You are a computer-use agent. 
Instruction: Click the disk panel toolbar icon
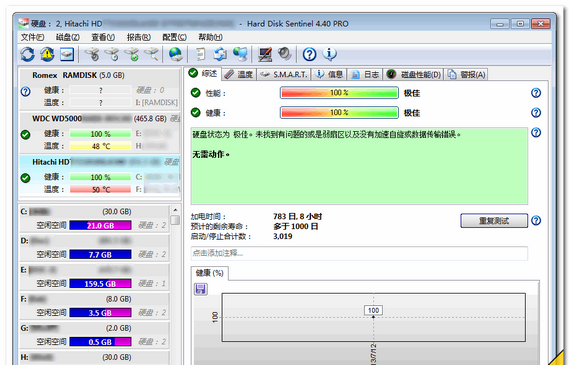tap(67, 55)
